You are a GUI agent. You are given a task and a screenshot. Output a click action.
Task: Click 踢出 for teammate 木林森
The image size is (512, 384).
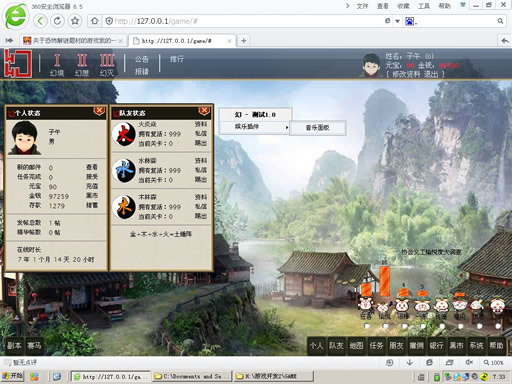click(201, 216)
